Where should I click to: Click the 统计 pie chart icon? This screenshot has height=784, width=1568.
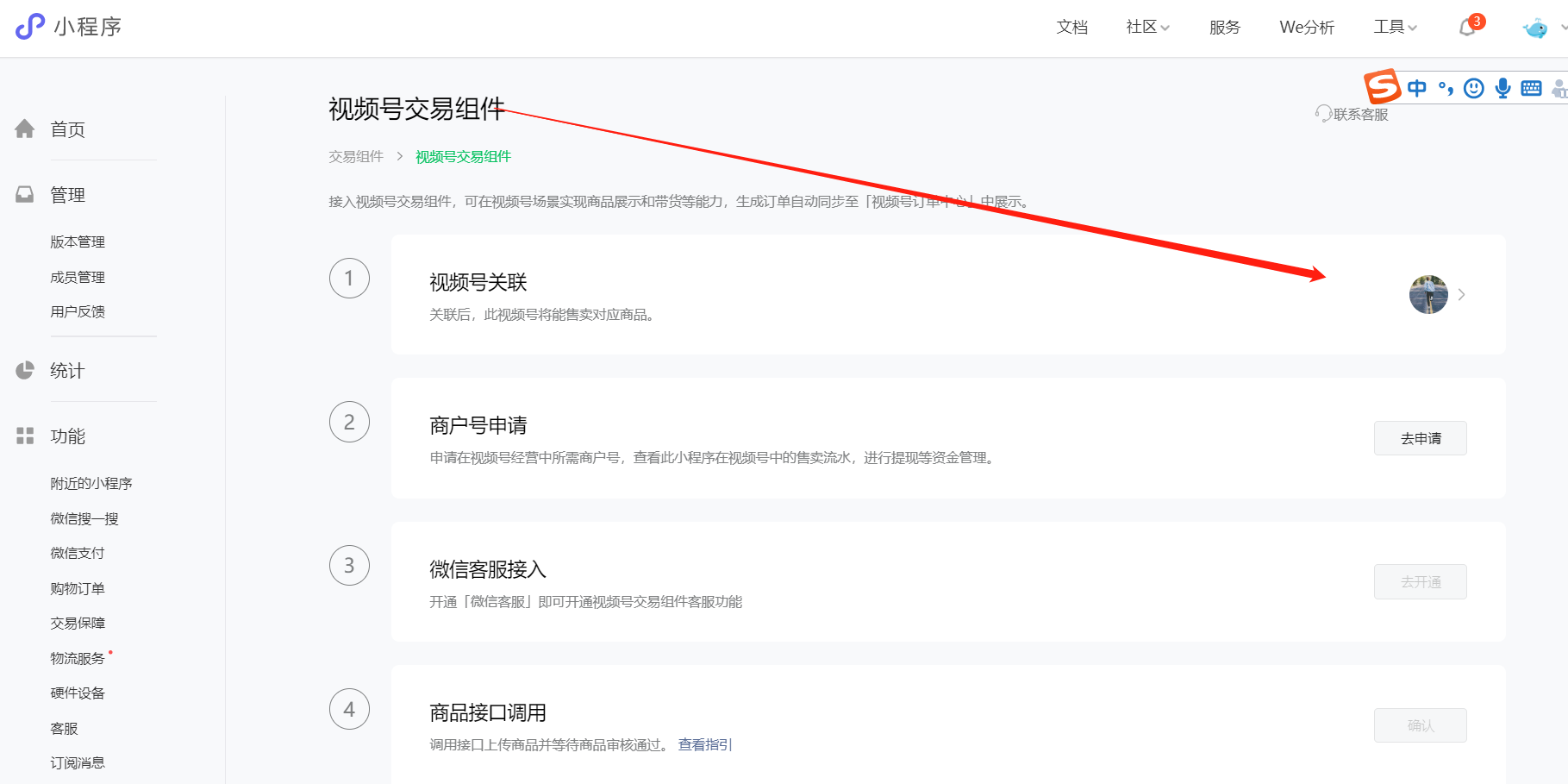[x=25, y=370]
